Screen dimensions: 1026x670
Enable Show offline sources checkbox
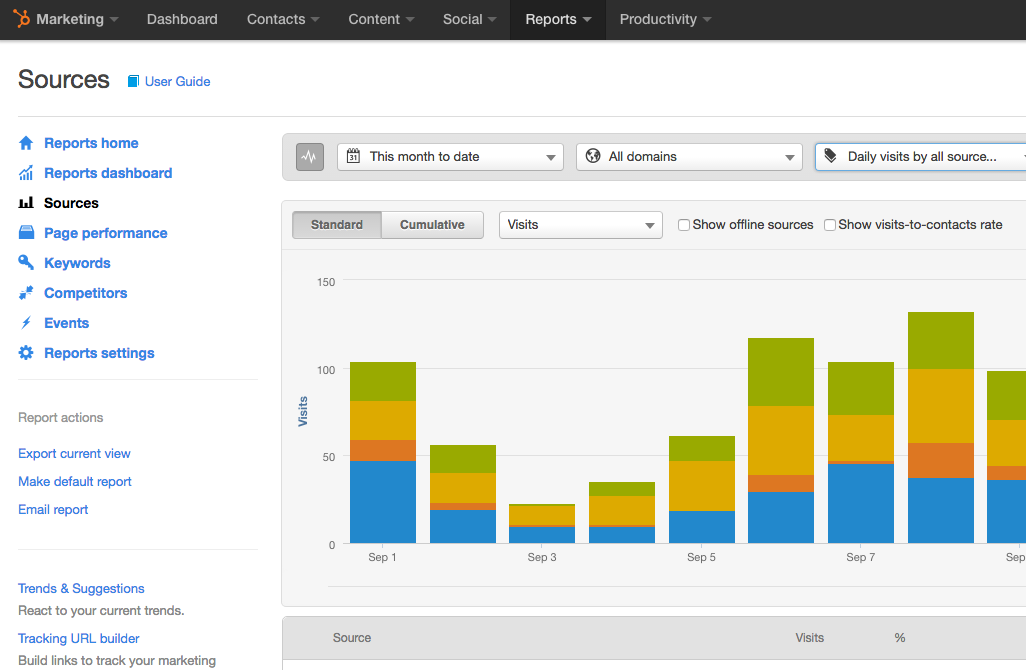[684, 225]
